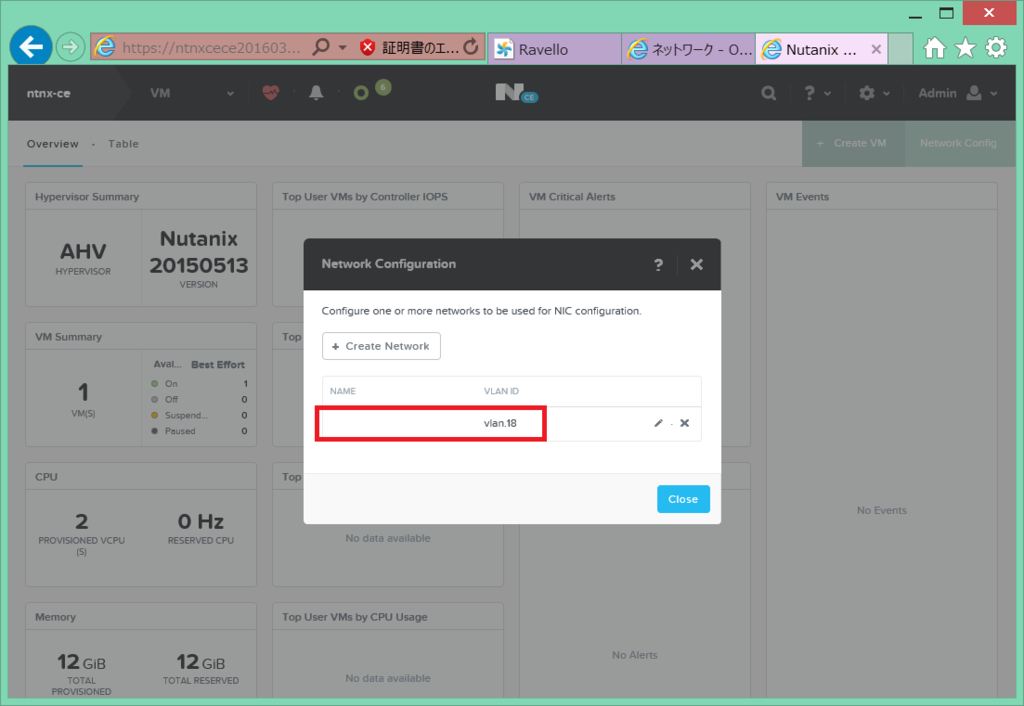
Task: Click the On status row
Action: point(199,383)
